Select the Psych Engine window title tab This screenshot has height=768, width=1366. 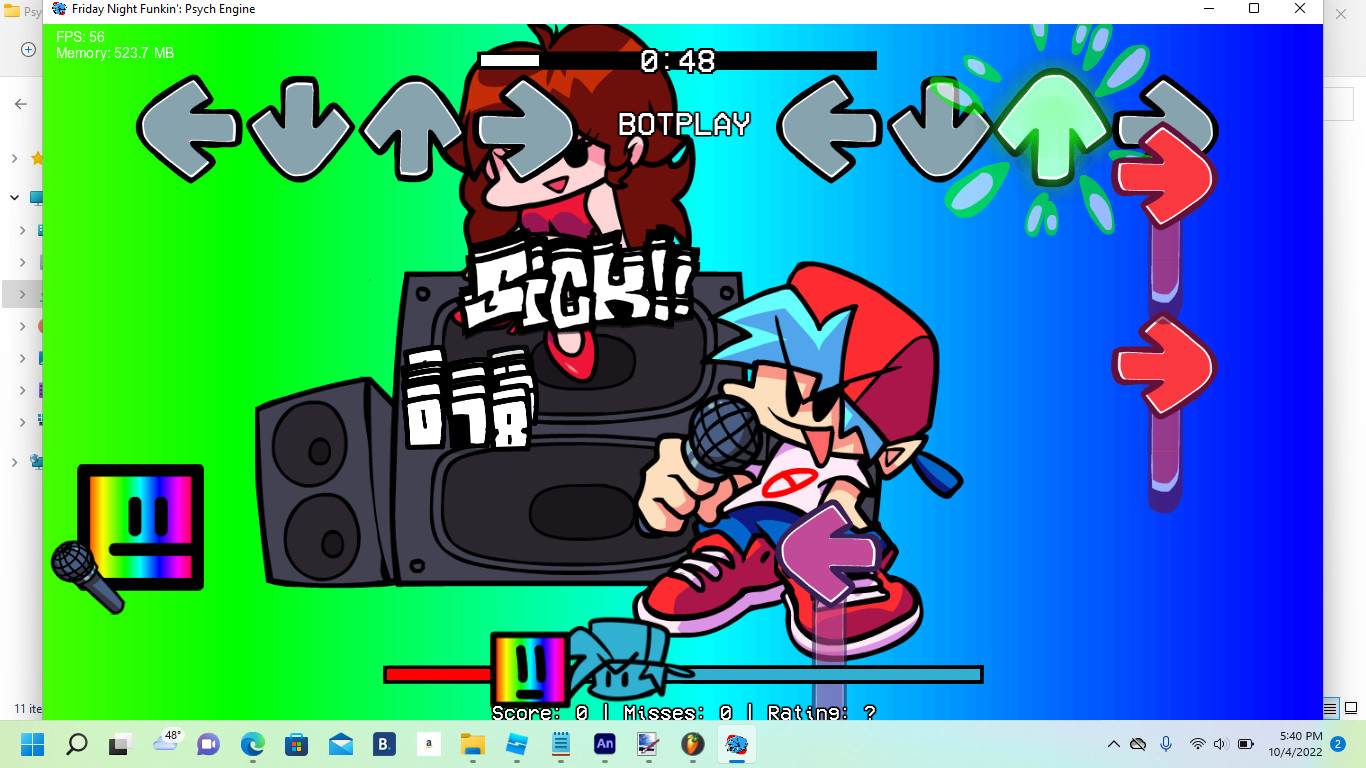coord(160,9)
